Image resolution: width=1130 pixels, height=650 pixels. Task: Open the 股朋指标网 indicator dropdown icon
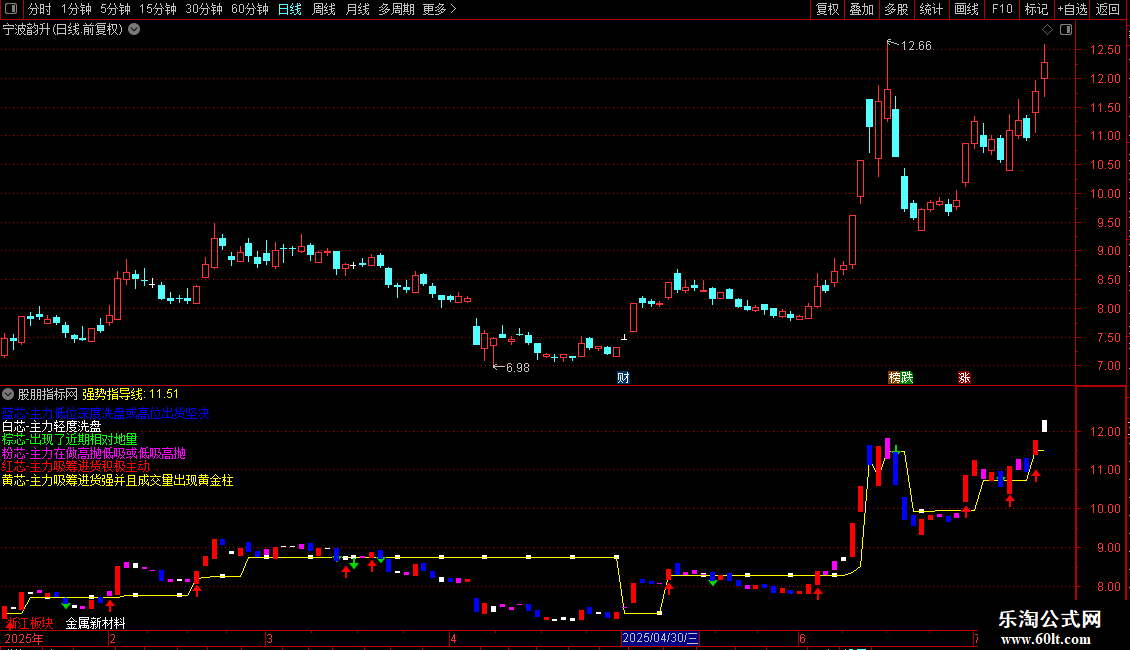(x=8, y=394)
